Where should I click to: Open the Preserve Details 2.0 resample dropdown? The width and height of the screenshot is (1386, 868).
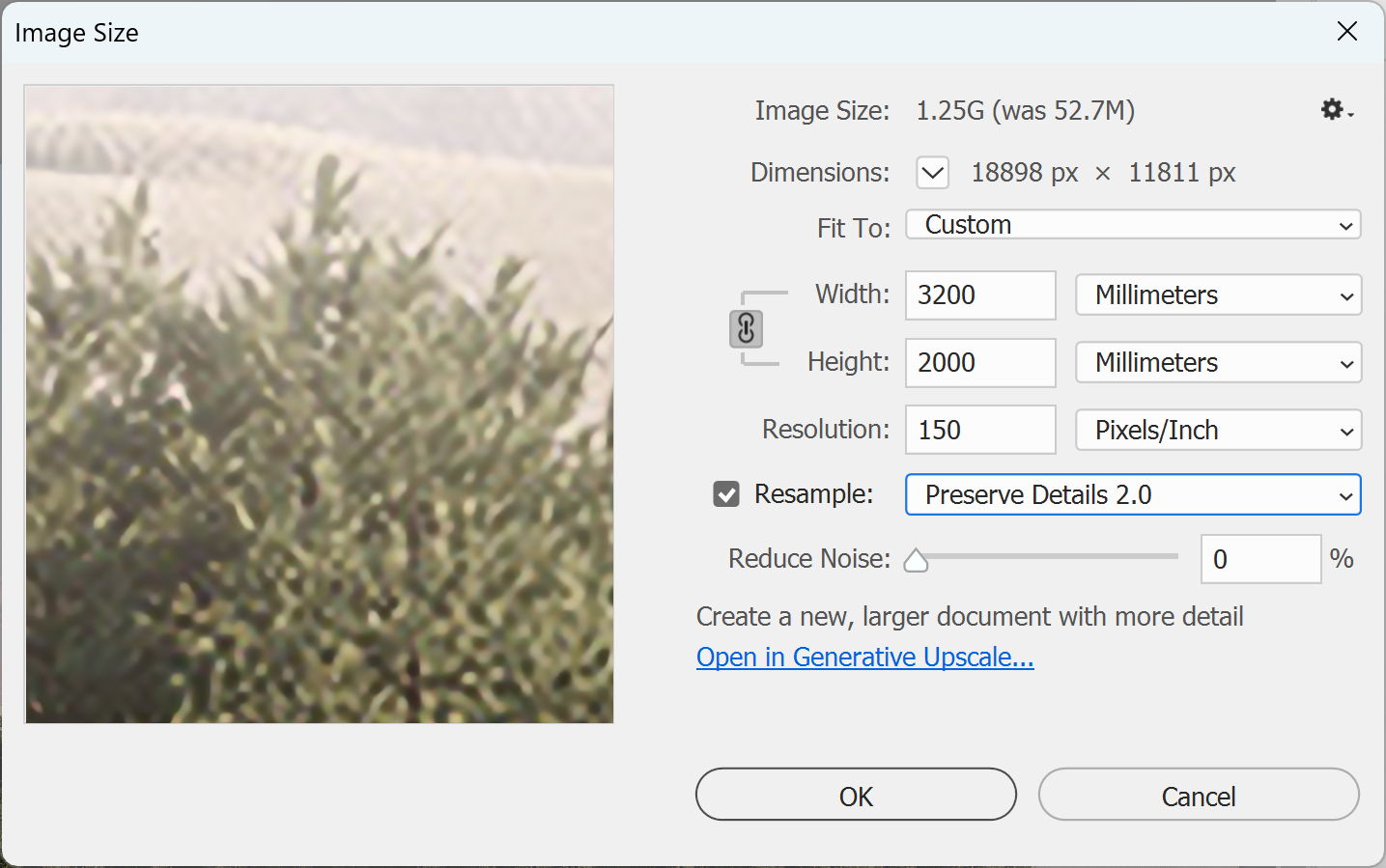click(x=1133, y=495)
